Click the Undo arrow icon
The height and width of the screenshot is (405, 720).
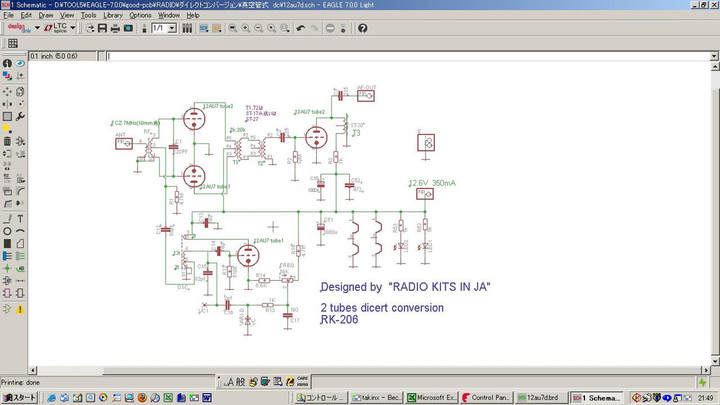click(x=301, y=28)
